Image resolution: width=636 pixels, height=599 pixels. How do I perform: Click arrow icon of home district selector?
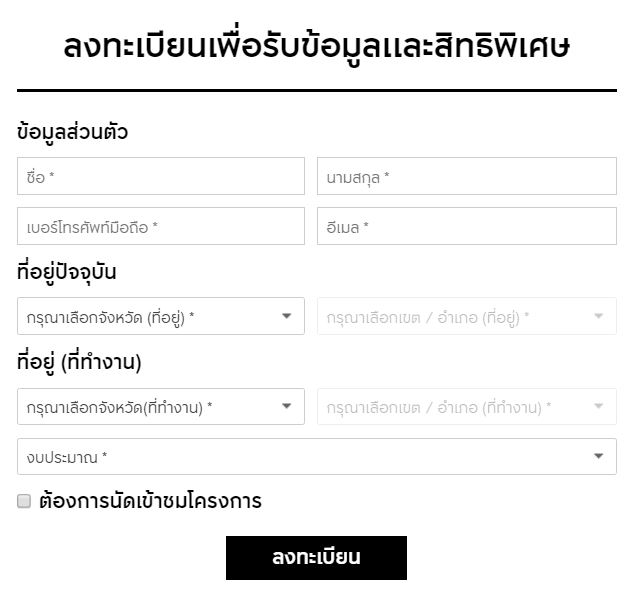[x=599, y=316]
